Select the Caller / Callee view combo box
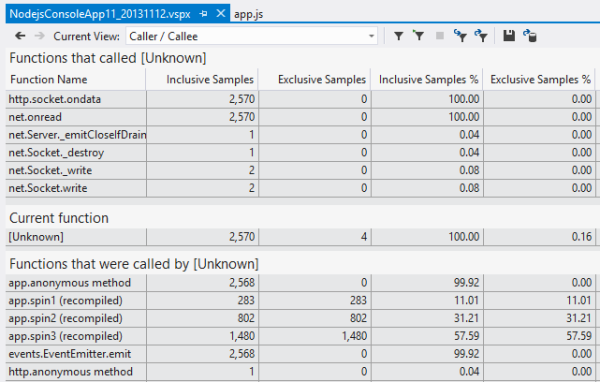This screenshot has width=600, height=382. (251, 36)
